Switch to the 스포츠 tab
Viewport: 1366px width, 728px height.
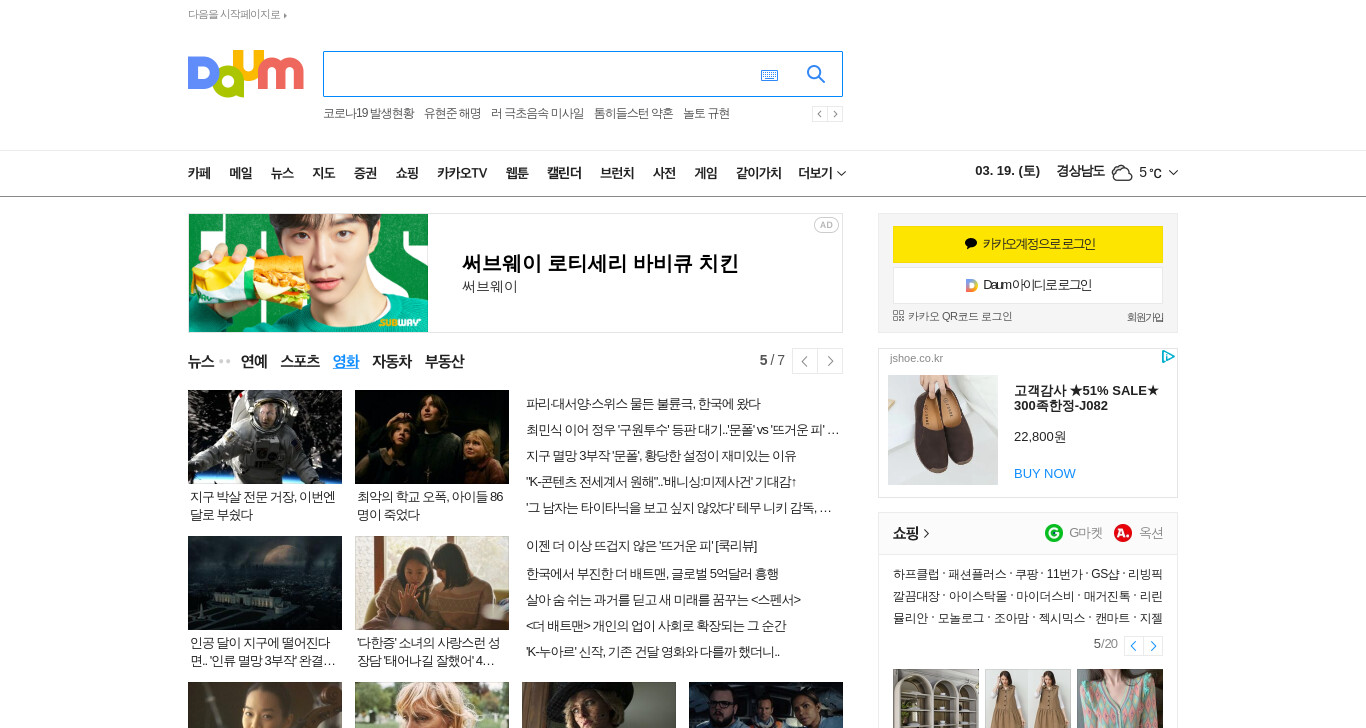point(300,361)
